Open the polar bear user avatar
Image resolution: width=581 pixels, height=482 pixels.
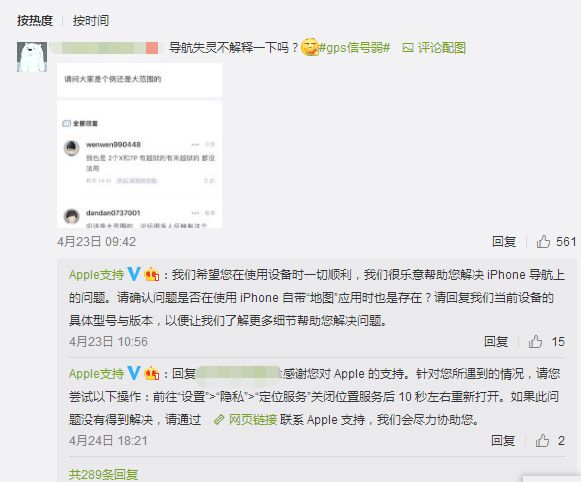point(32,57)
